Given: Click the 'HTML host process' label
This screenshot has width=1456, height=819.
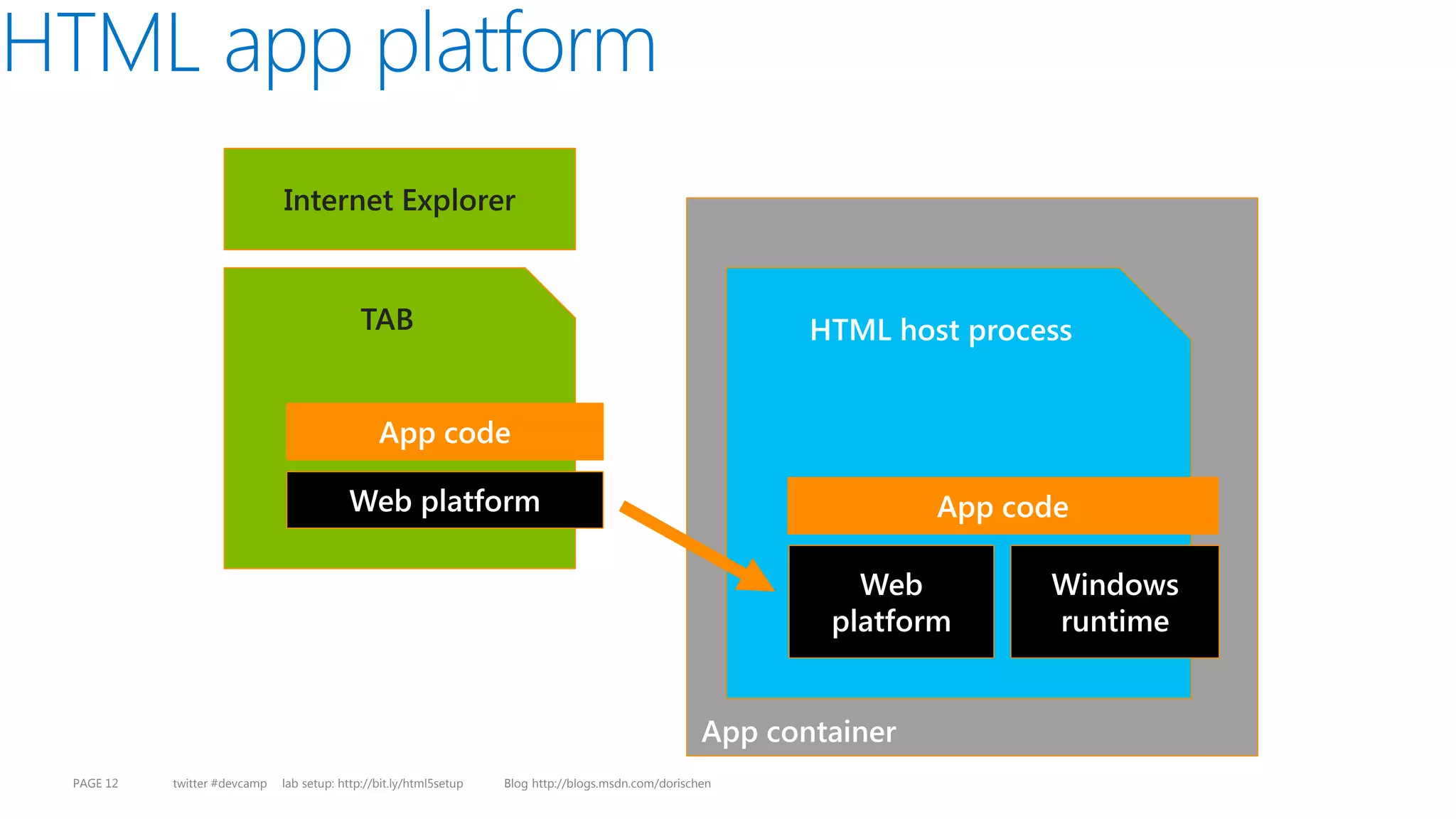Looking at the screenshot, I should [x=941, y=331].
